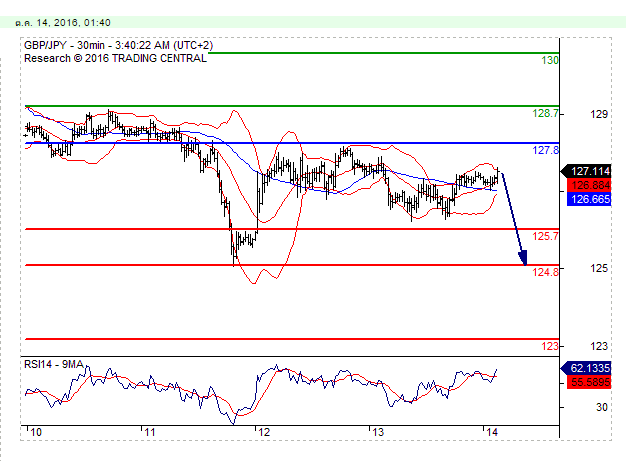626x461 pixels.
Task: Click the RSI14 - 9MA indicator label
Action: point(53,364)
